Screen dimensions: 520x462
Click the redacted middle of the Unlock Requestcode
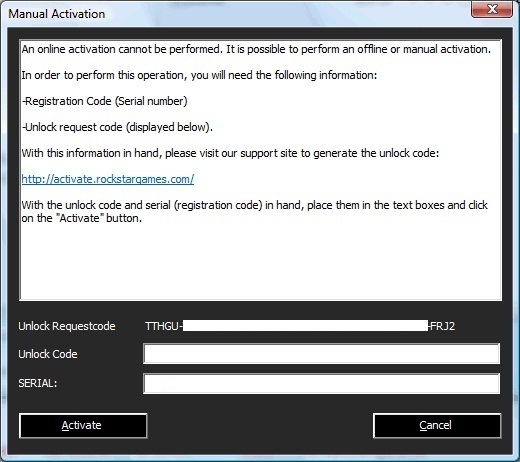305,326
